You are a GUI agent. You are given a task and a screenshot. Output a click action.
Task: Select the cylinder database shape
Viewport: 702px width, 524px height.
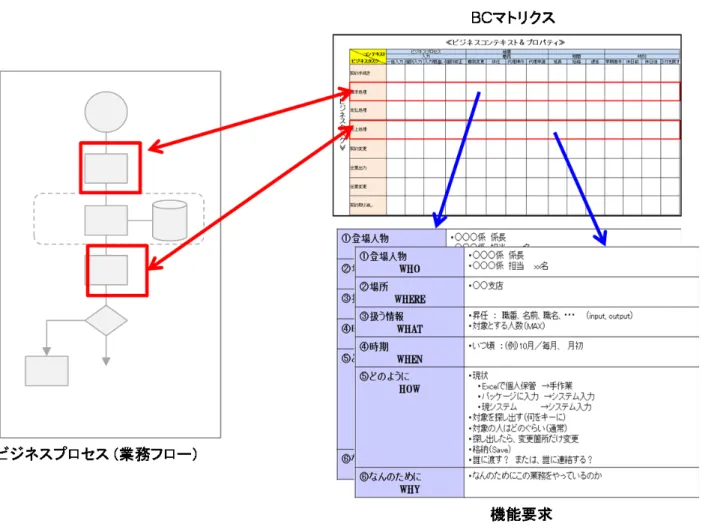coord(170,220)
